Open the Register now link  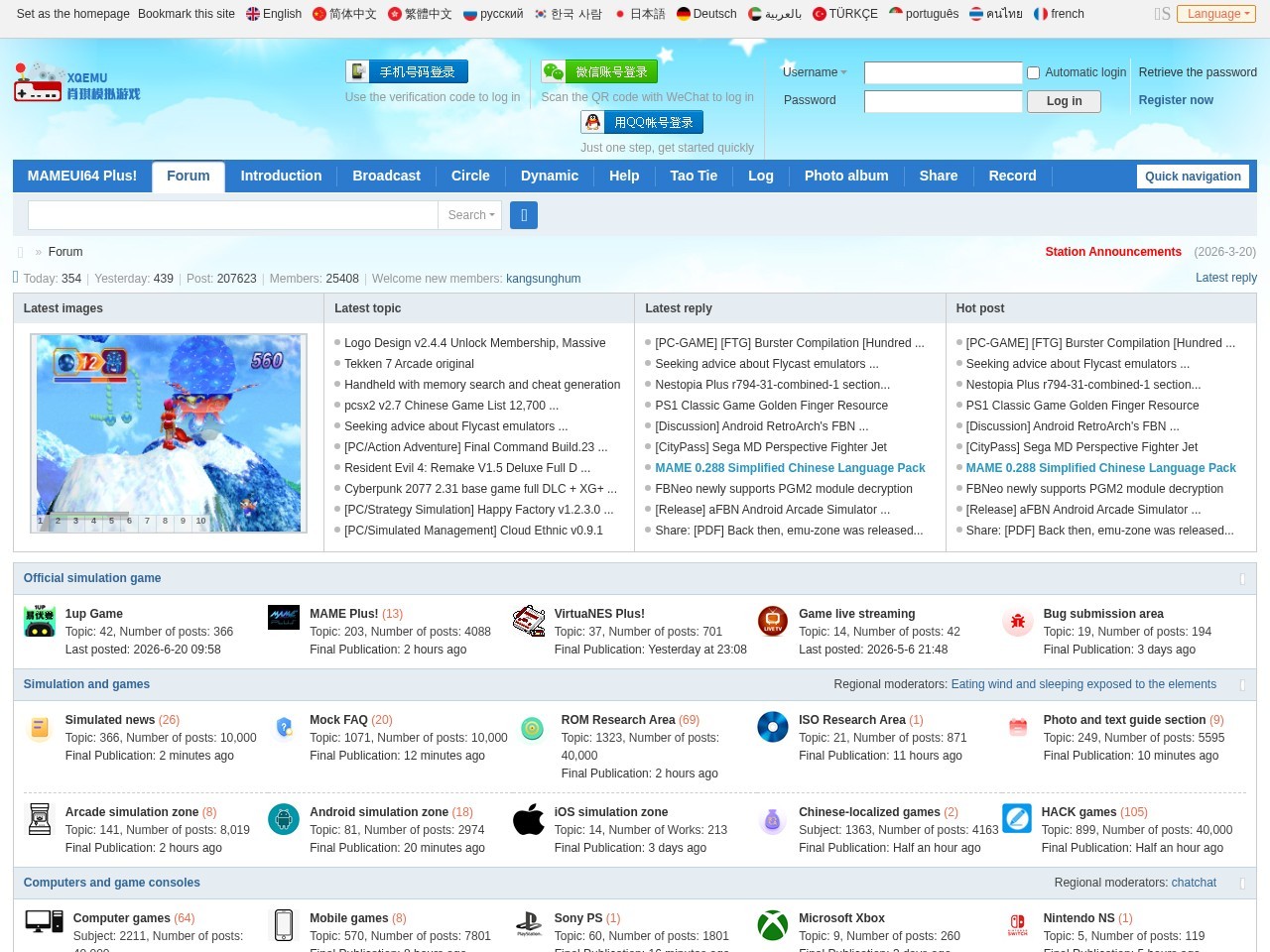click(1176, 100)
